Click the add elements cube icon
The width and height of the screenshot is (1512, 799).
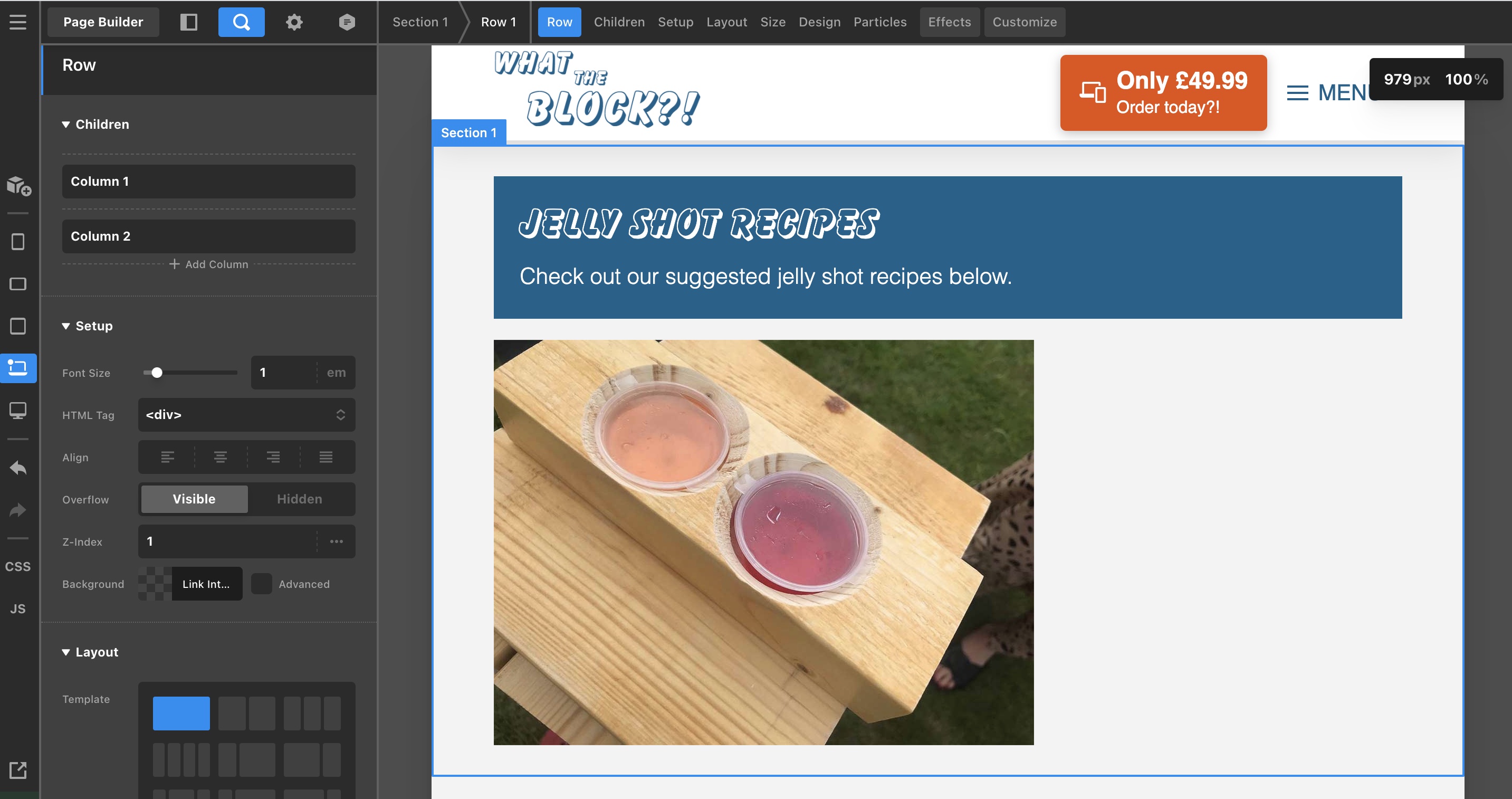pos(18,186)
